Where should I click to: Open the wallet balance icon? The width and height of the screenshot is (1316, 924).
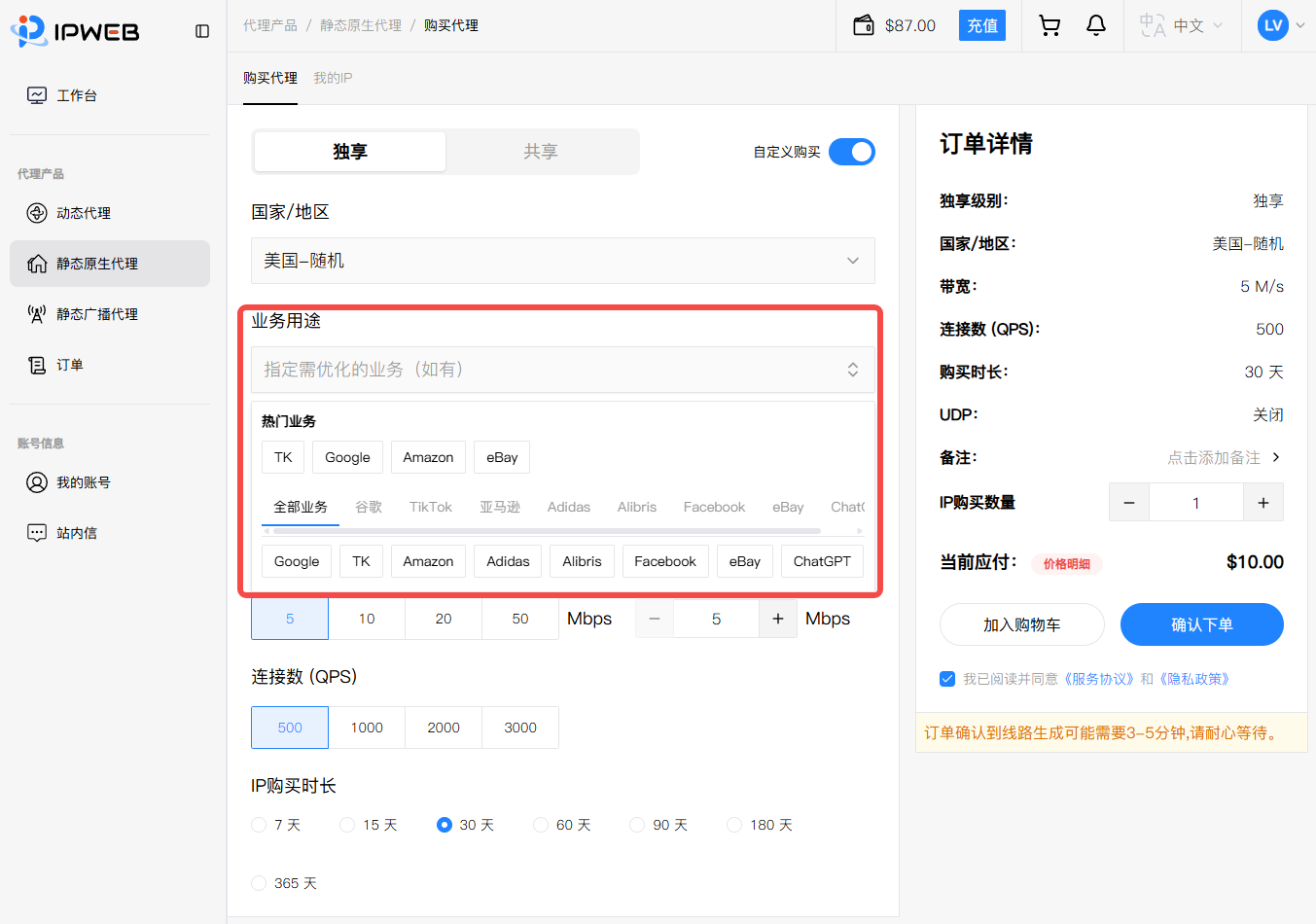pos(864,25)
